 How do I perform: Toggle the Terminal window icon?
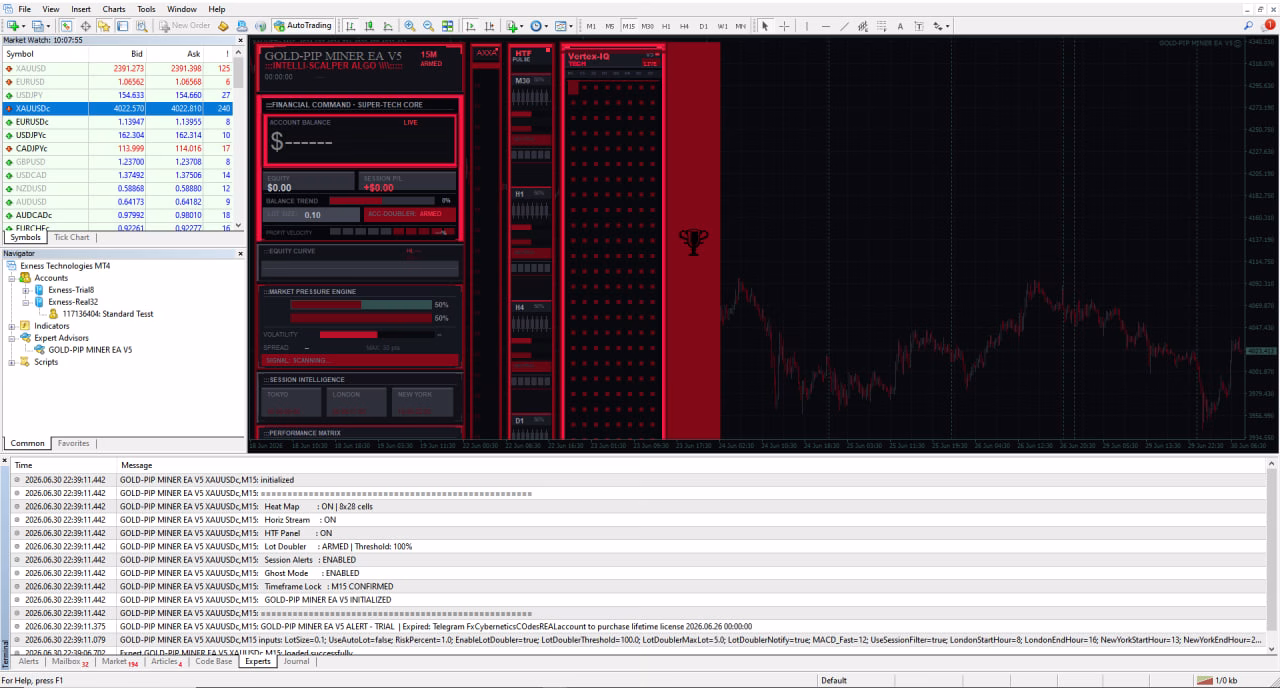pos(122,25)
